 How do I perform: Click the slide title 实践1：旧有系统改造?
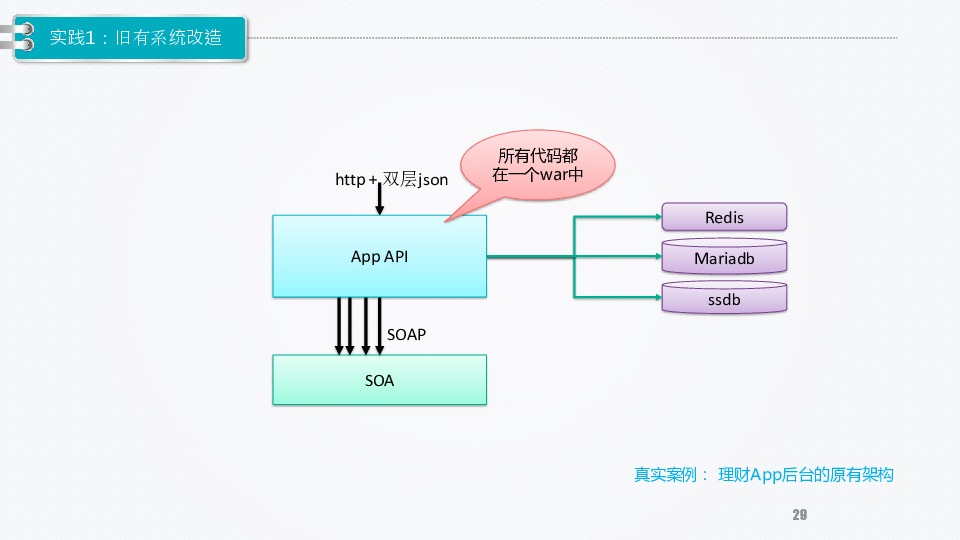pos(135,38)
